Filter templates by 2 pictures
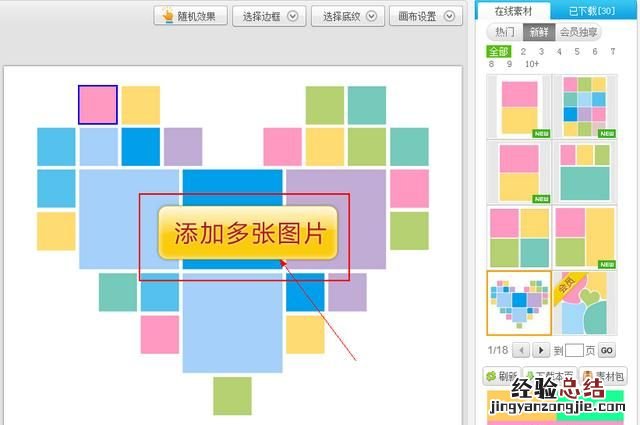This screenshot has width=640, height=425. 523,51
